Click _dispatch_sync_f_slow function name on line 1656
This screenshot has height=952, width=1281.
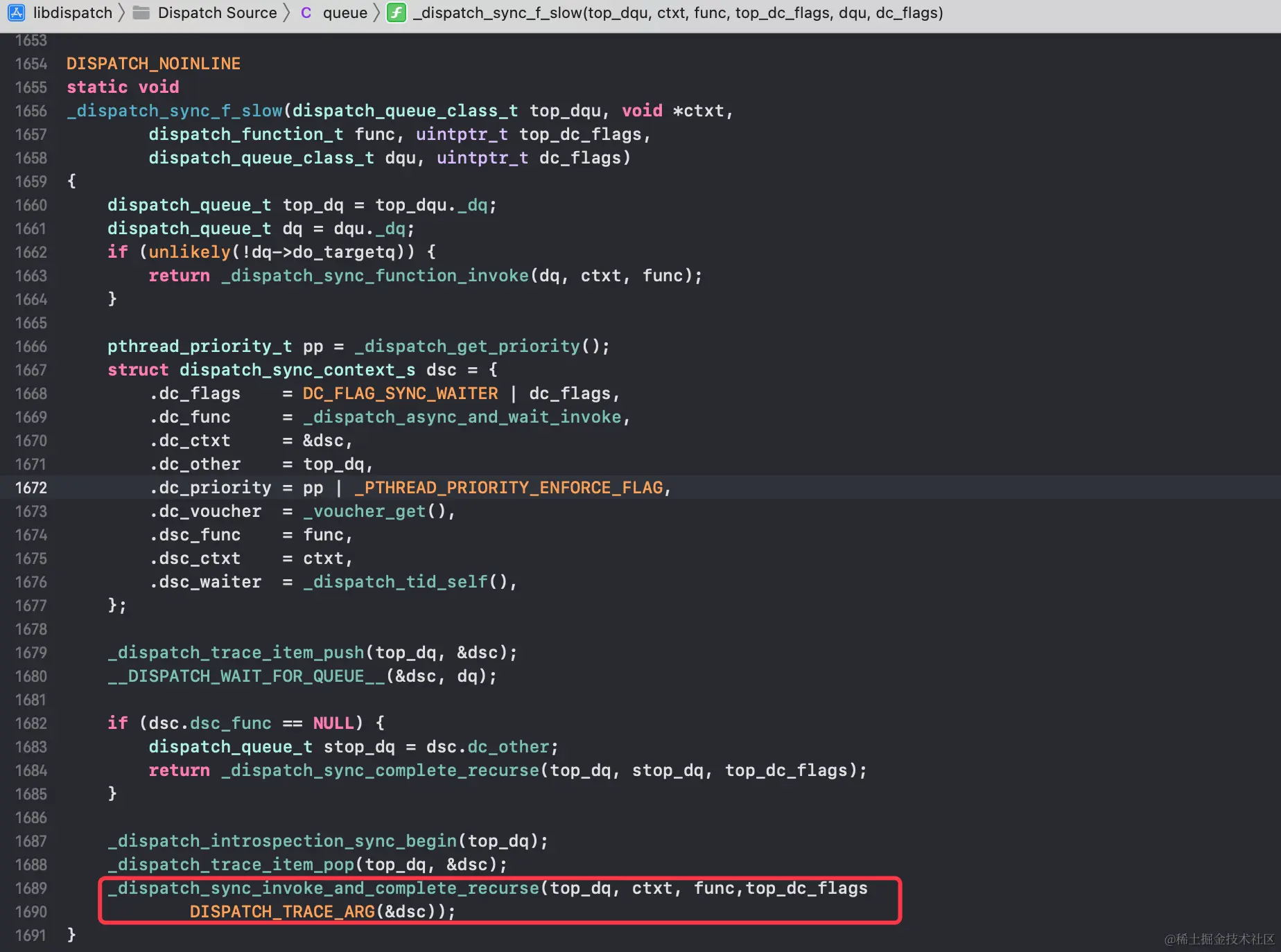click(175, 111)
